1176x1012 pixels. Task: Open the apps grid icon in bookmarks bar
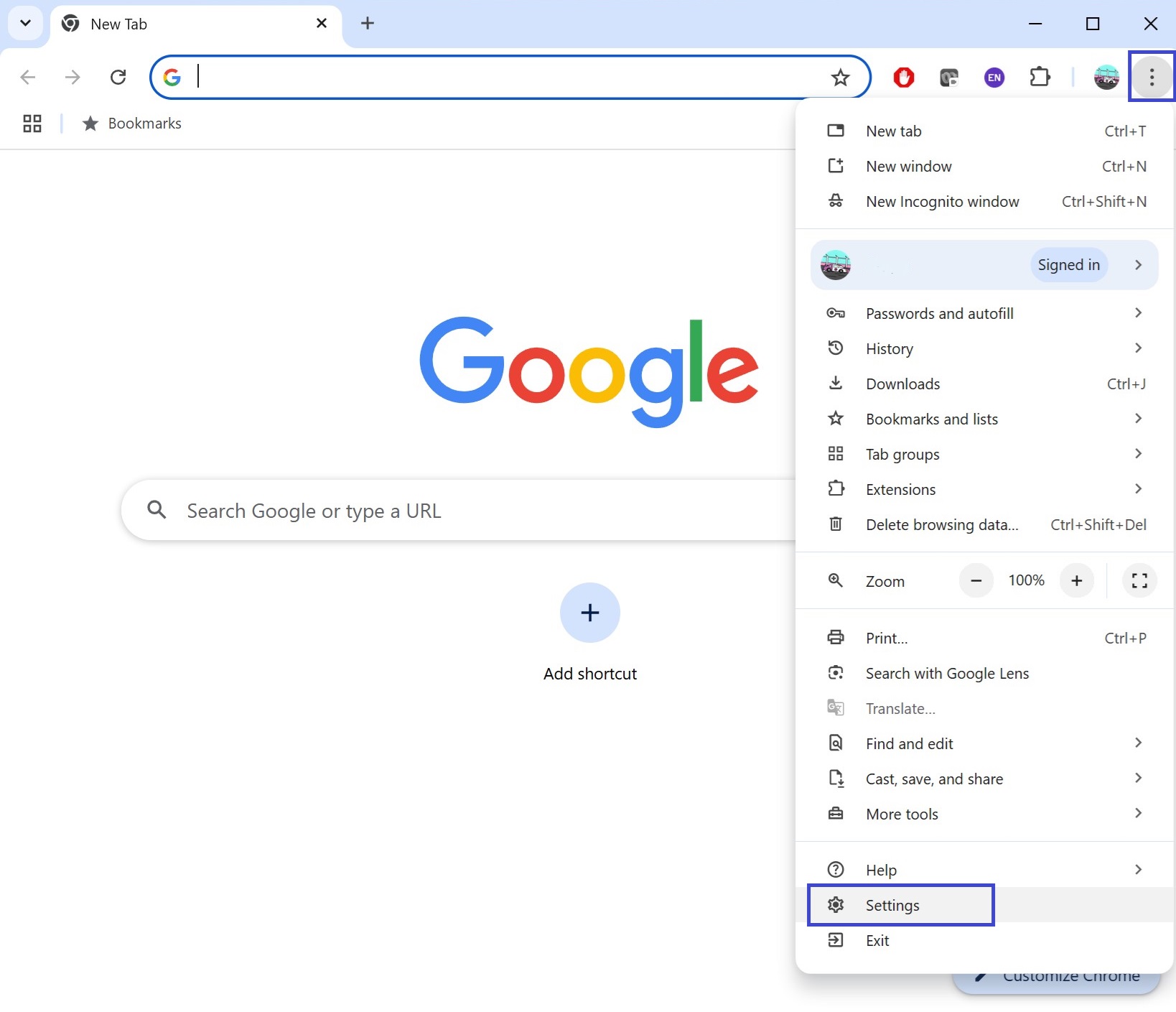pyautogui.click(x=32, y=124)
